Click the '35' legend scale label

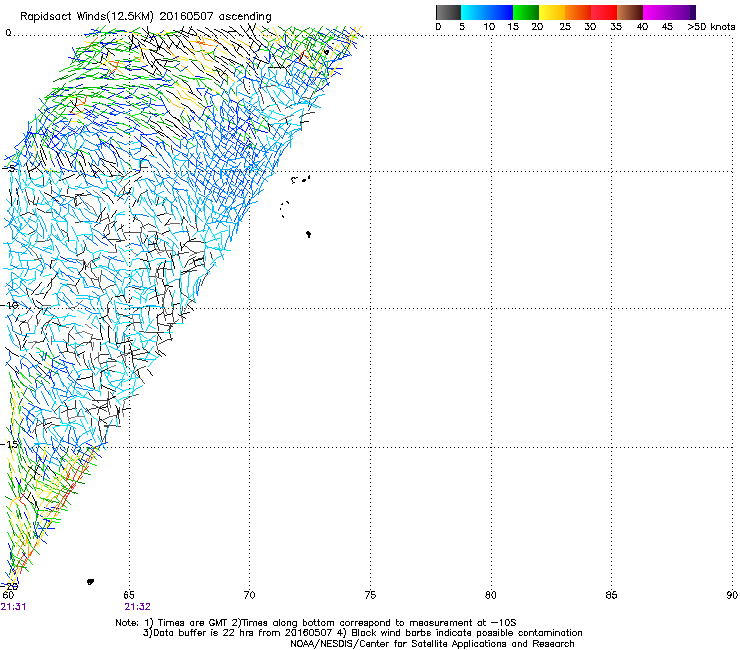click(616, 27)
